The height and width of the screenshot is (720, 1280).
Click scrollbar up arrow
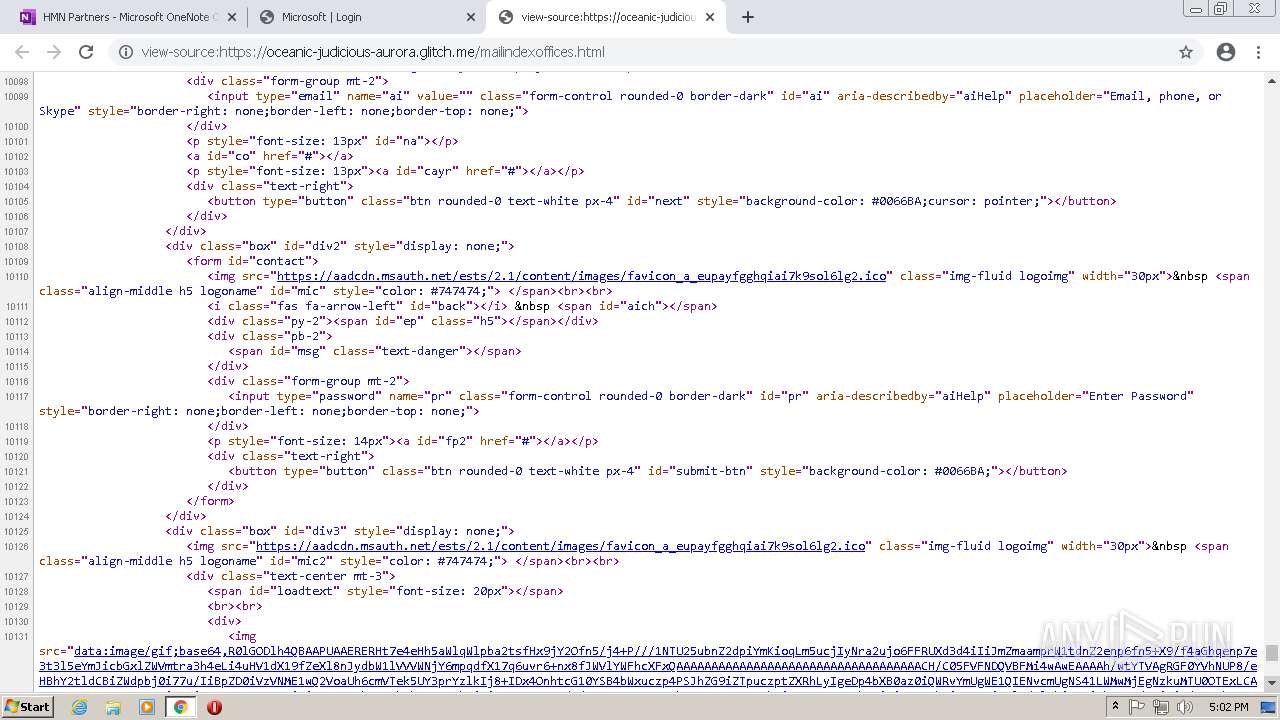[x=1271, y=80]
